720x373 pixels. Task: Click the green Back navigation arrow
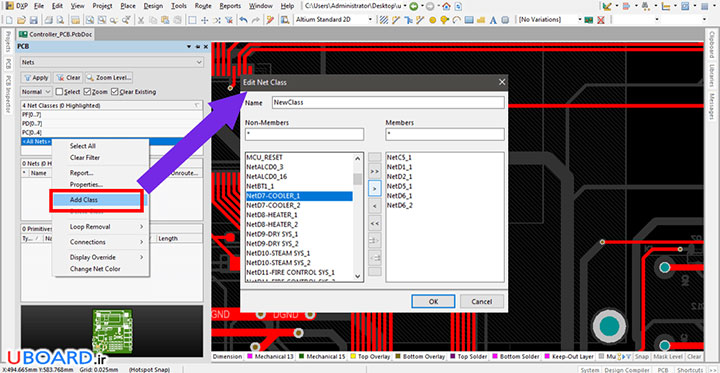414,6
